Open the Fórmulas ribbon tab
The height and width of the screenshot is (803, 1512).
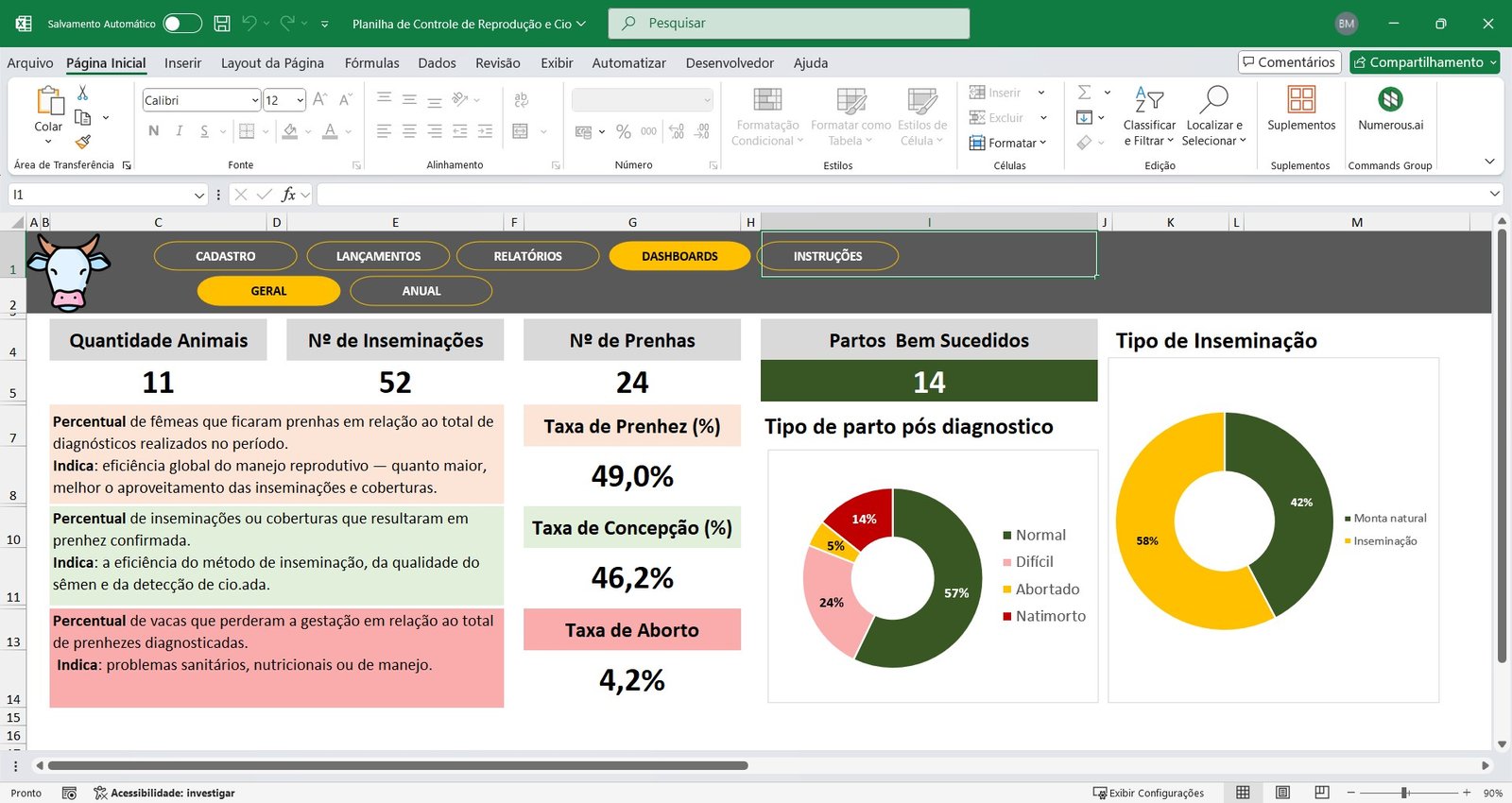[x=371, y=63]
